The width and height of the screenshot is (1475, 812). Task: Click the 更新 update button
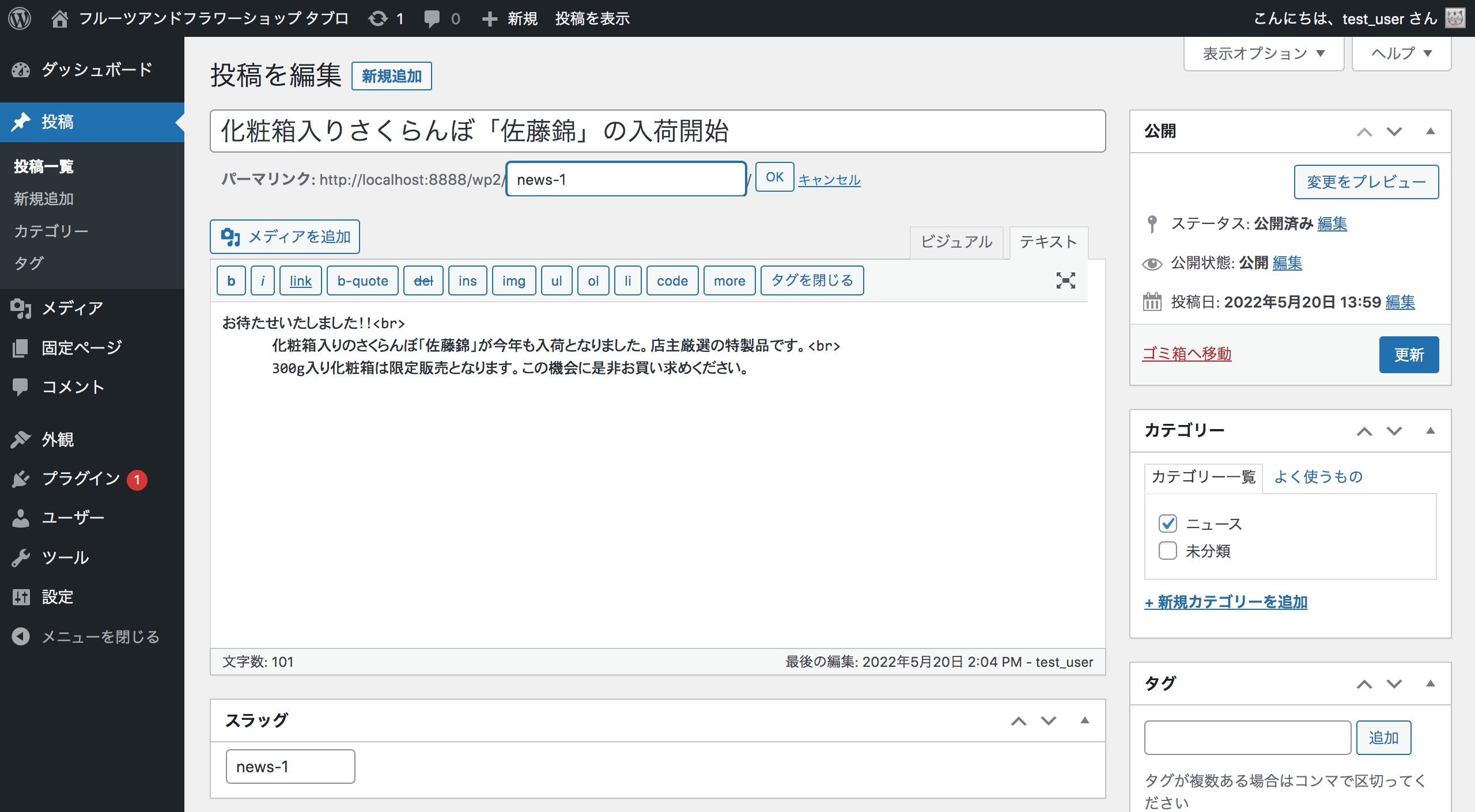pyautogui.click(x=1408, y=355)
